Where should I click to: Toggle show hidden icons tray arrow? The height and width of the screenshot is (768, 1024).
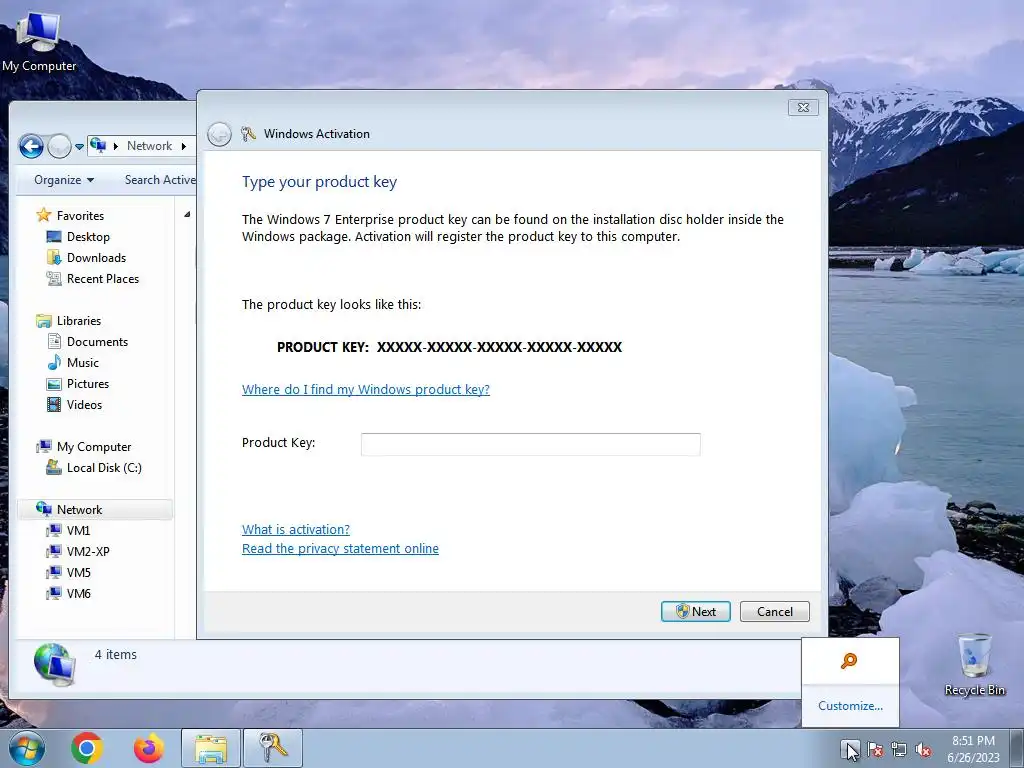pos(850,749)
